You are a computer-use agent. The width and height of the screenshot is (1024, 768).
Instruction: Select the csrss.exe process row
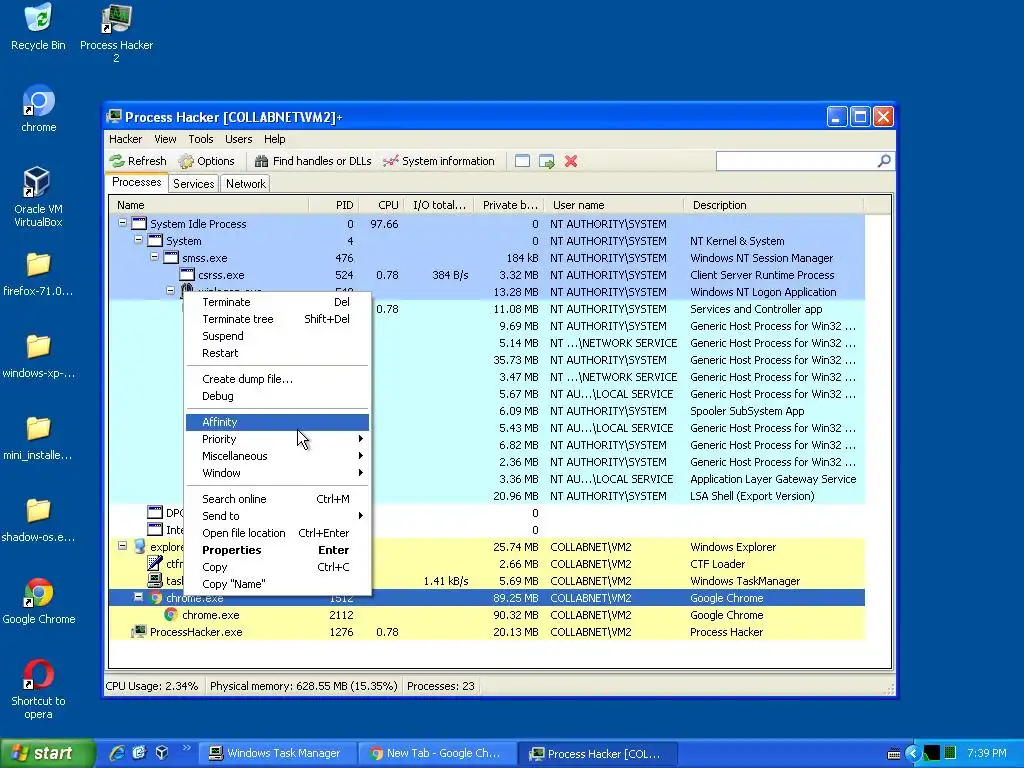(x=487, y=275)
